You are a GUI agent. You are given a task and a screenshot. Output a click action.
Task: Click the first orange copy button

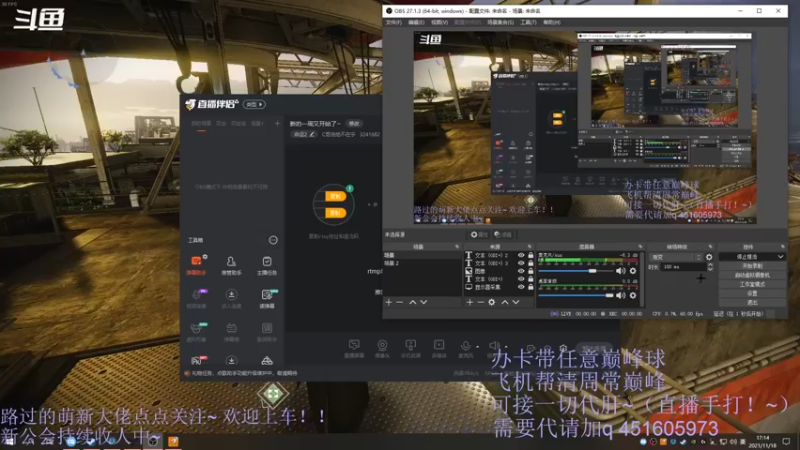click(335, 196)
